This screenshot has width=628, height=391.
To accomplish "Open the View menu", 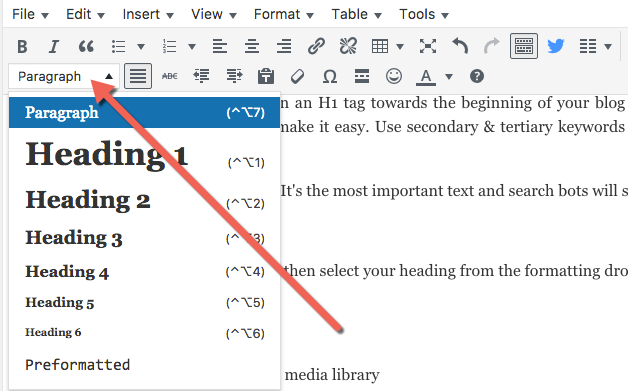I will [214, 14].
